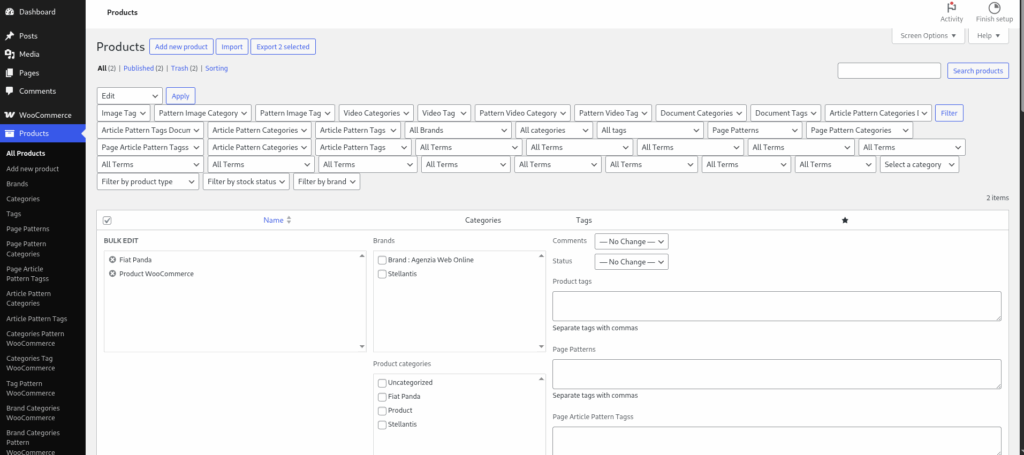Show Published products link

(x=138, y=68)
